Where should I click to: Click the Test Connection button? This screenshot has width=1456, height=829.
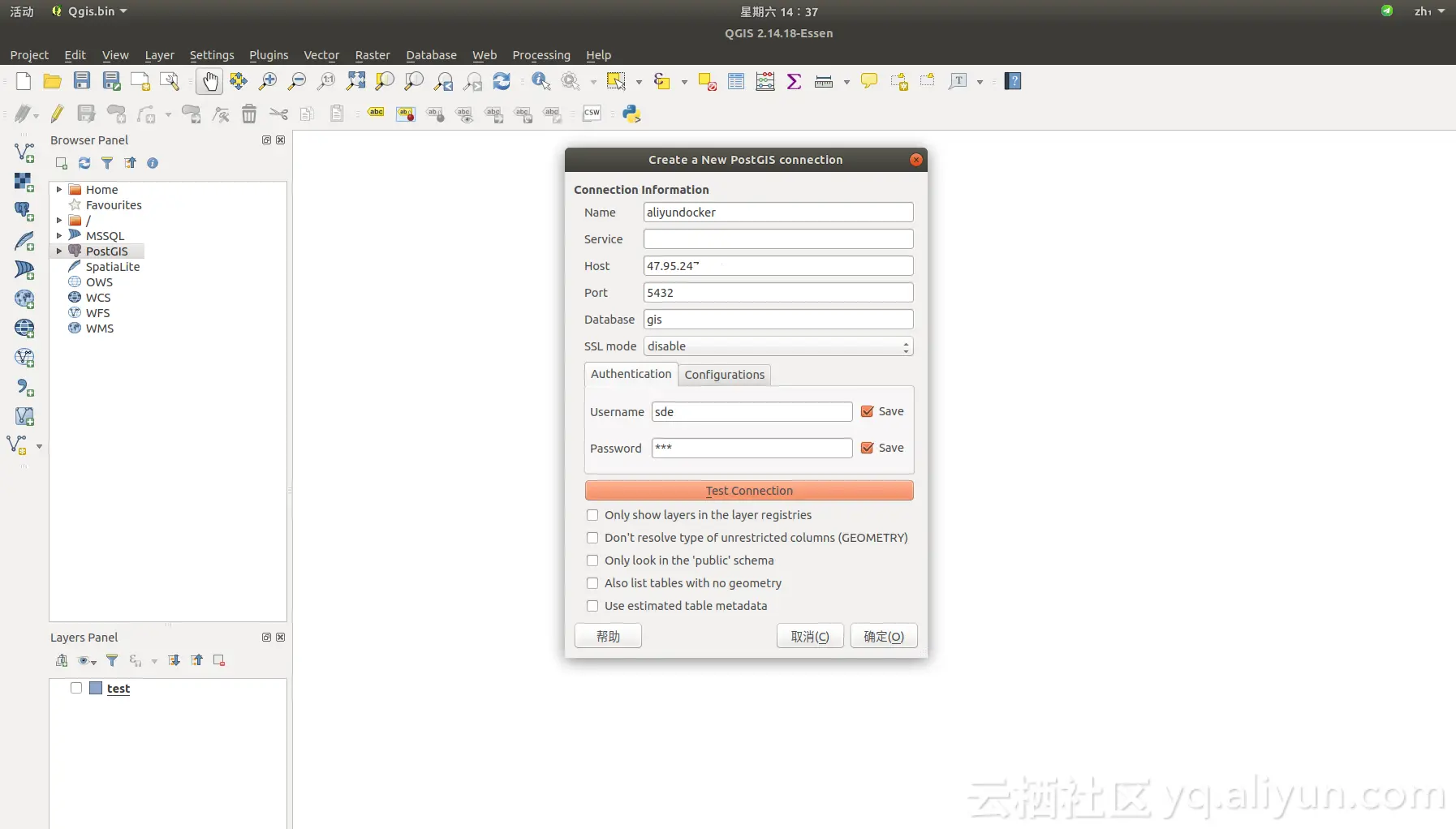tap(747, 491)
